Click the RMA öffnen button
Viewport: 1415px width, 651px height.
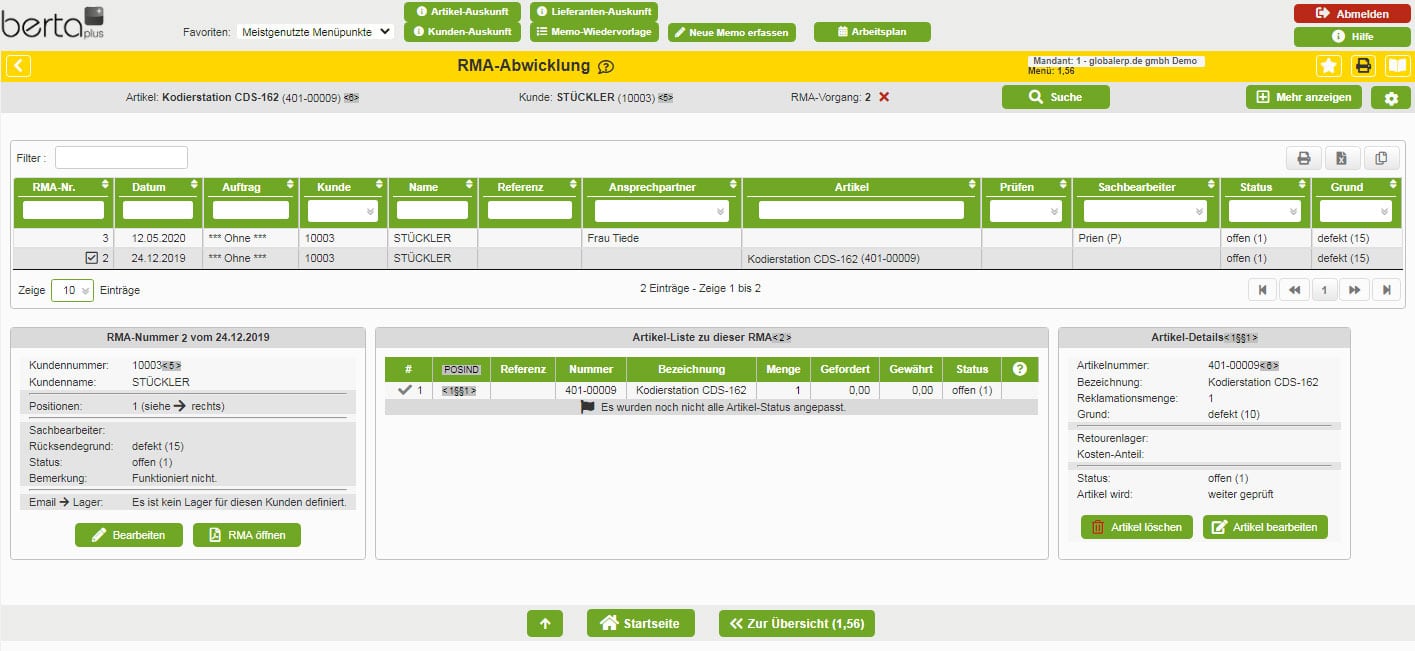pyautogui.click(x=247, y=535)
